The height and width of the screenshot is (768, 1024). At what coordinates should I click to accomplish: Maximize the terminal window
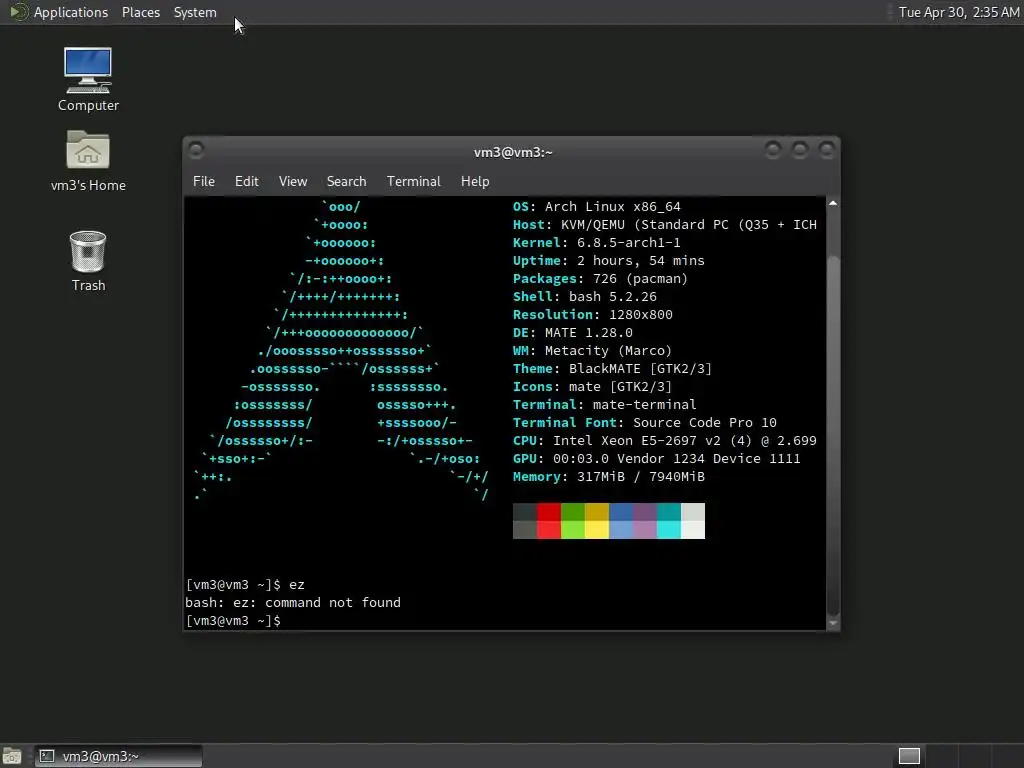click(800, 150)
